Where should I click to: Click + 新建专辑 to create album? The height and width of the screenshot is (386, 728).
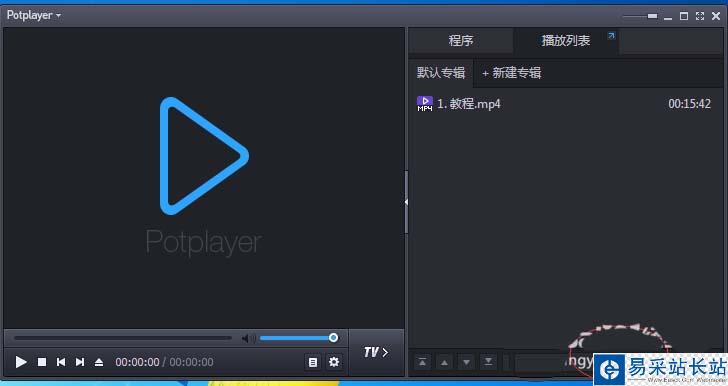[x=512, y=73]
